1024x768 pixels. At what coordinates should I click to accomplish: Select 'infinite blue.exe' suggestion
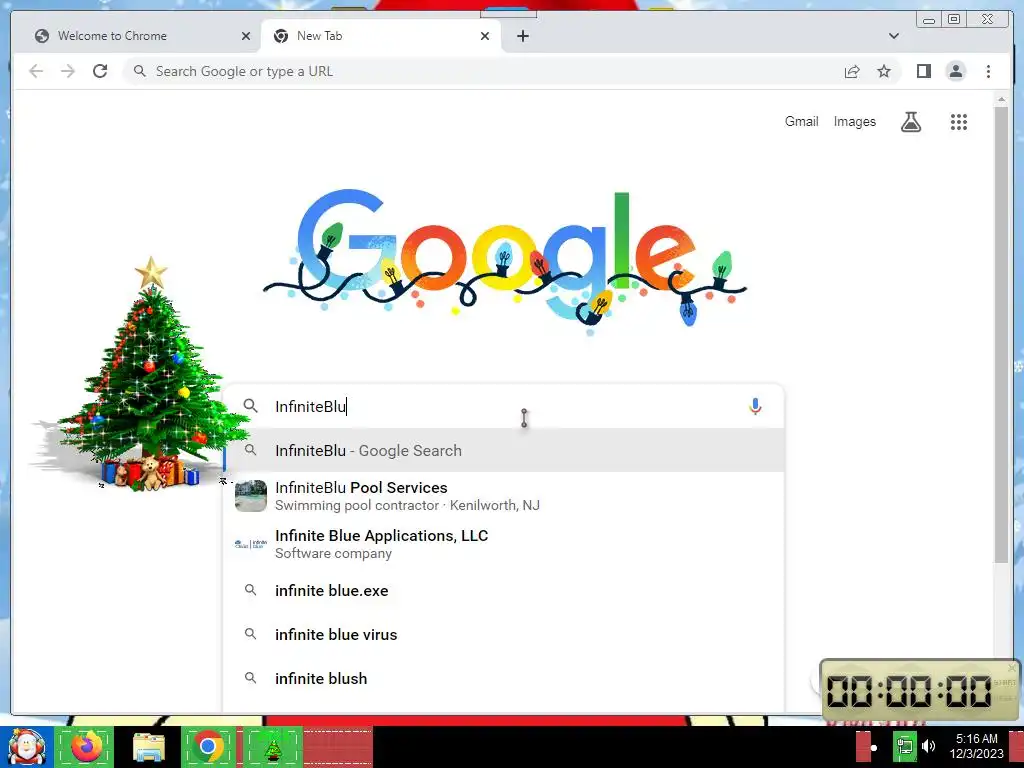(x=504, y=590)
